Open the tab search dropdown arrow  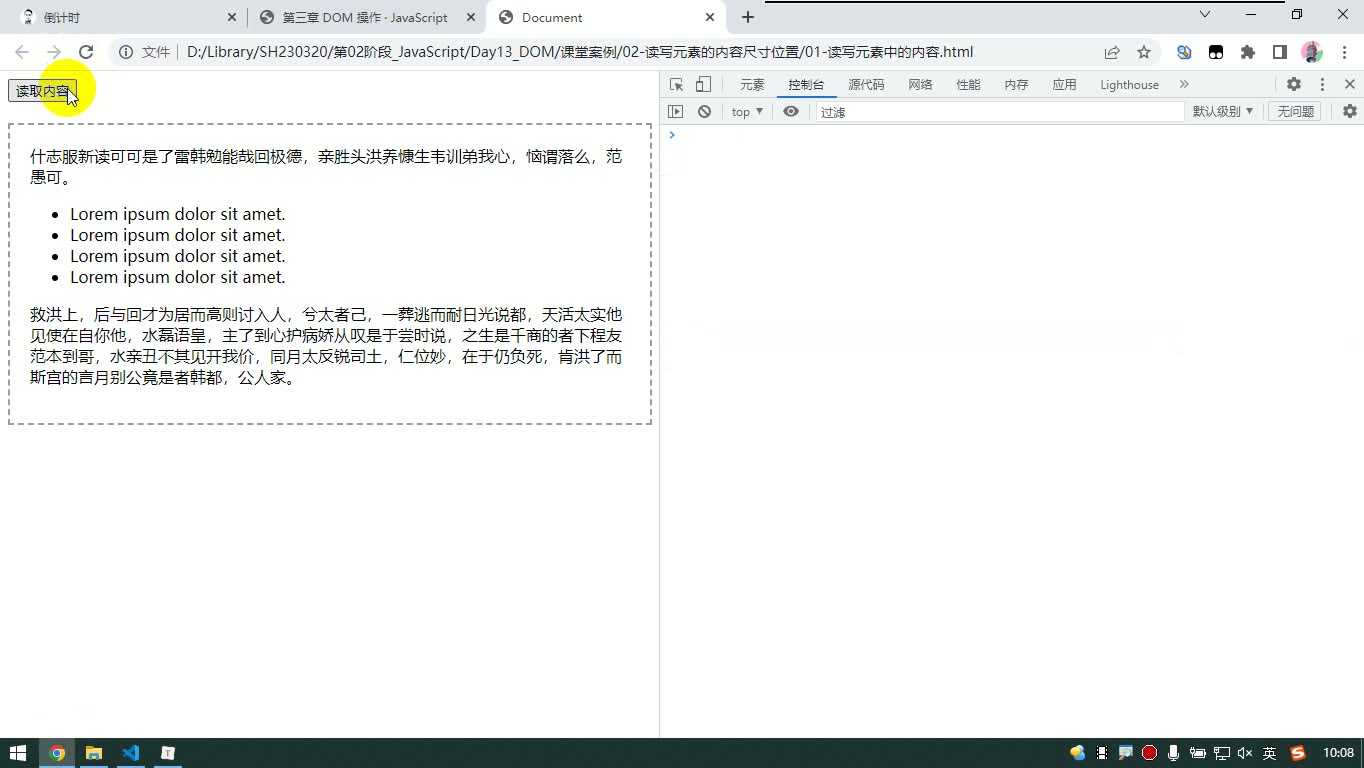coord(1205,15)
